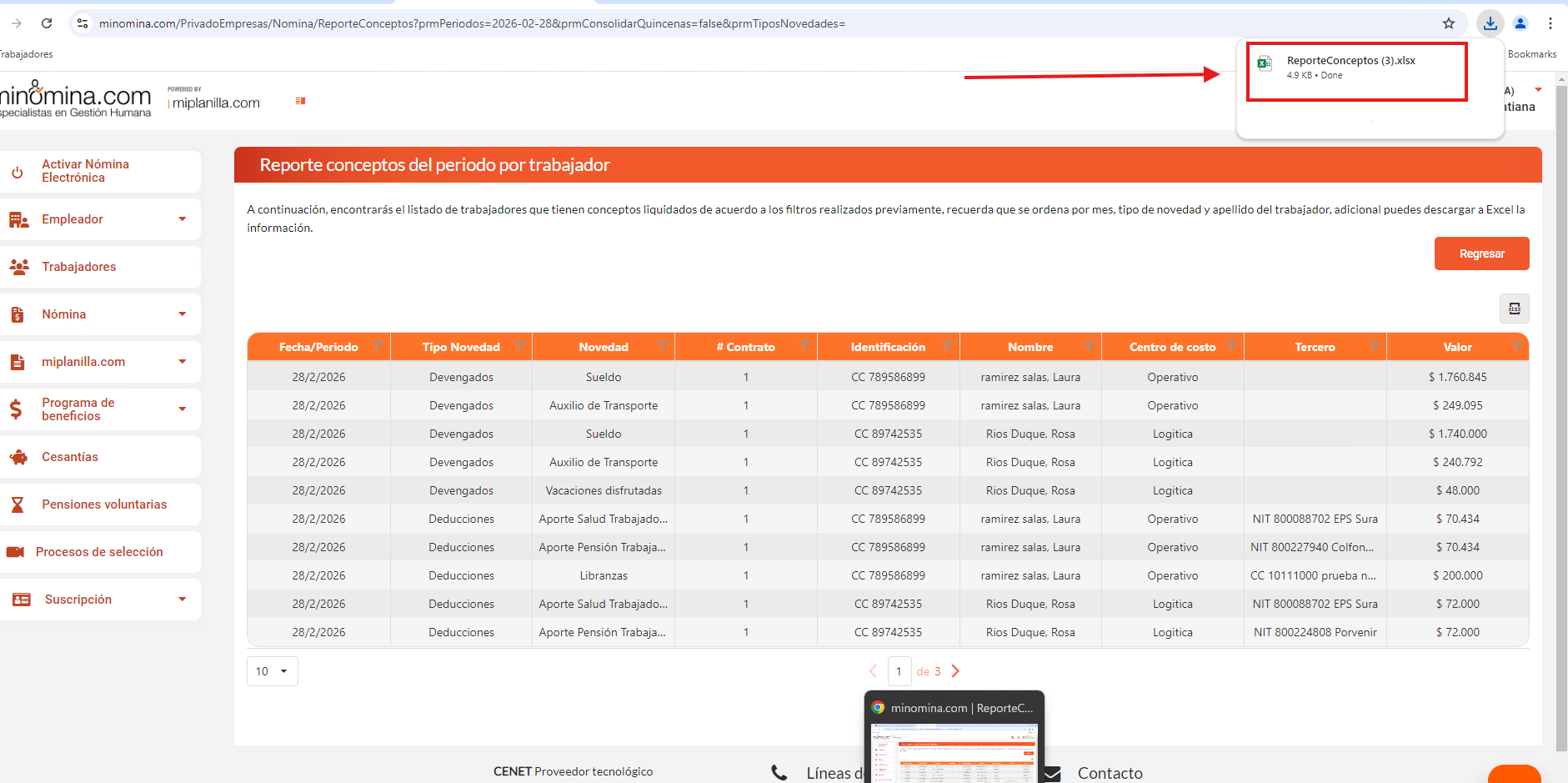The height and width of the screenshot is (783, 1568).
Task: Click the filter icon on Nombre column
Action: coord(1089,345)
